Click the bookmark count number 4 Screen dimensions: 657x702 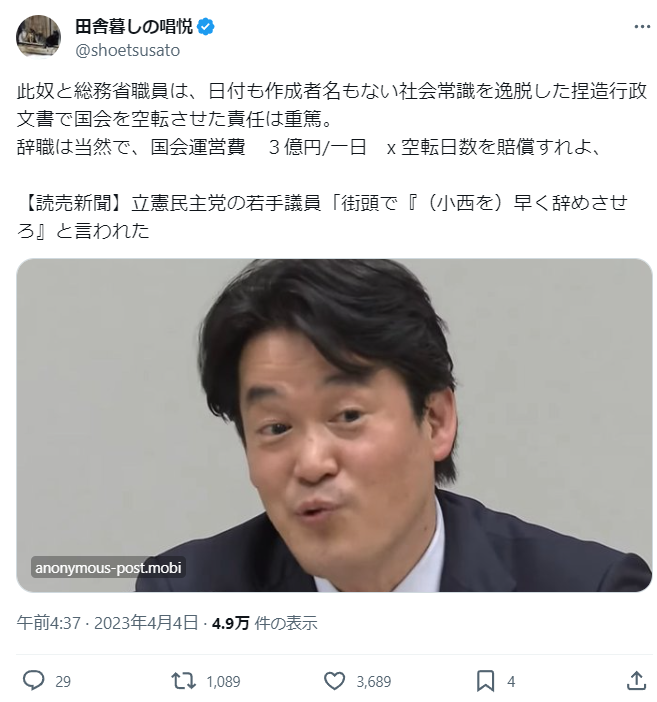click(x=511, y=681)
